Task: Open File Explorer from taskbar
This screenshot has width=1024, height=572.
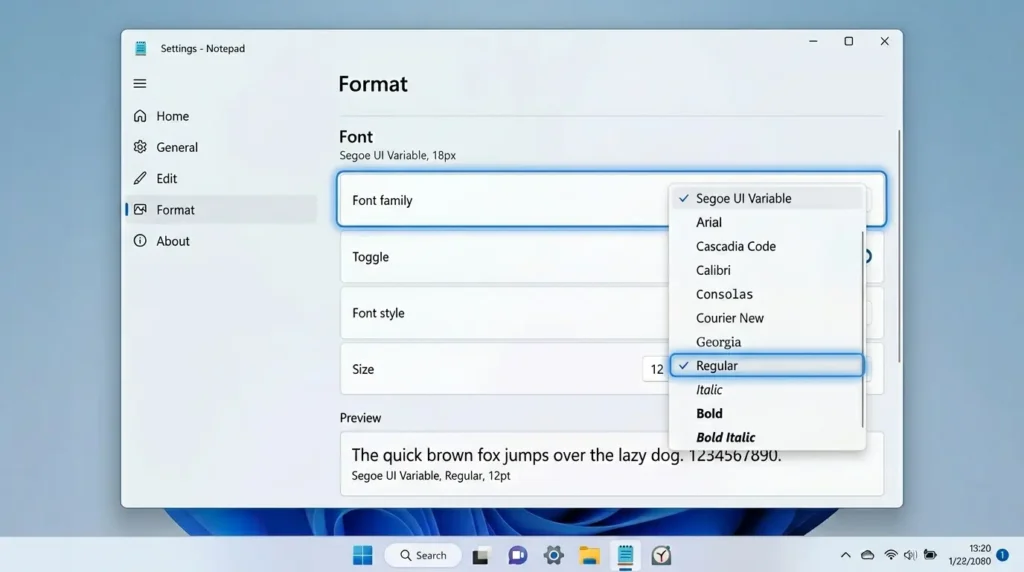Action: [x=589, y=556]
